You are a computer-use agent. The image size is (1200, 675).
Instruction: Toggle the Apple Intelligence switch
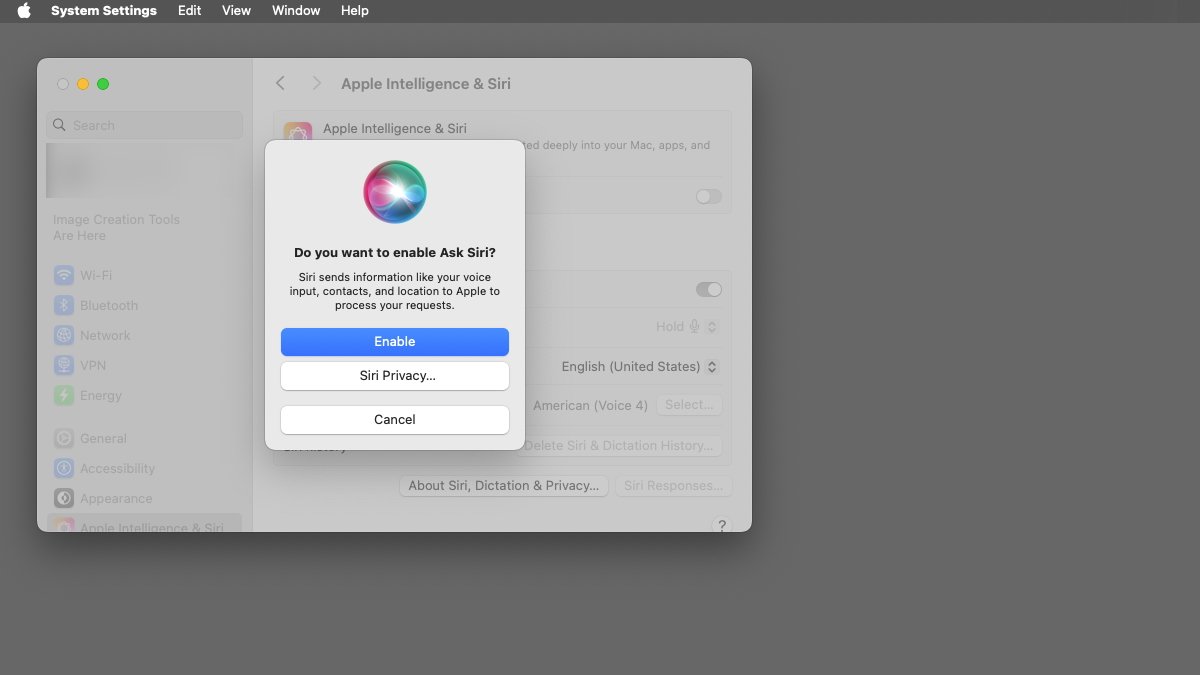(709, 197)
